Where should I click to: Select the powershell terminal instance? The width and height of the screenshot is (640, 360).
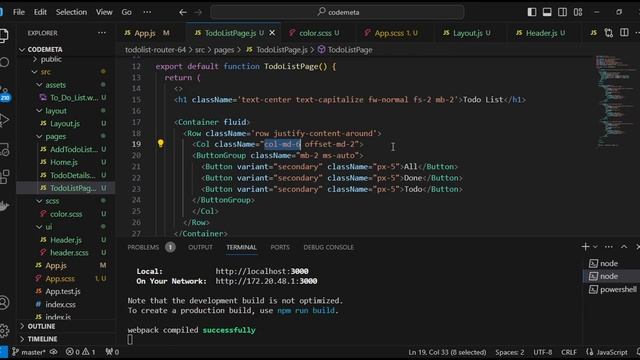(x=611, y=289)
